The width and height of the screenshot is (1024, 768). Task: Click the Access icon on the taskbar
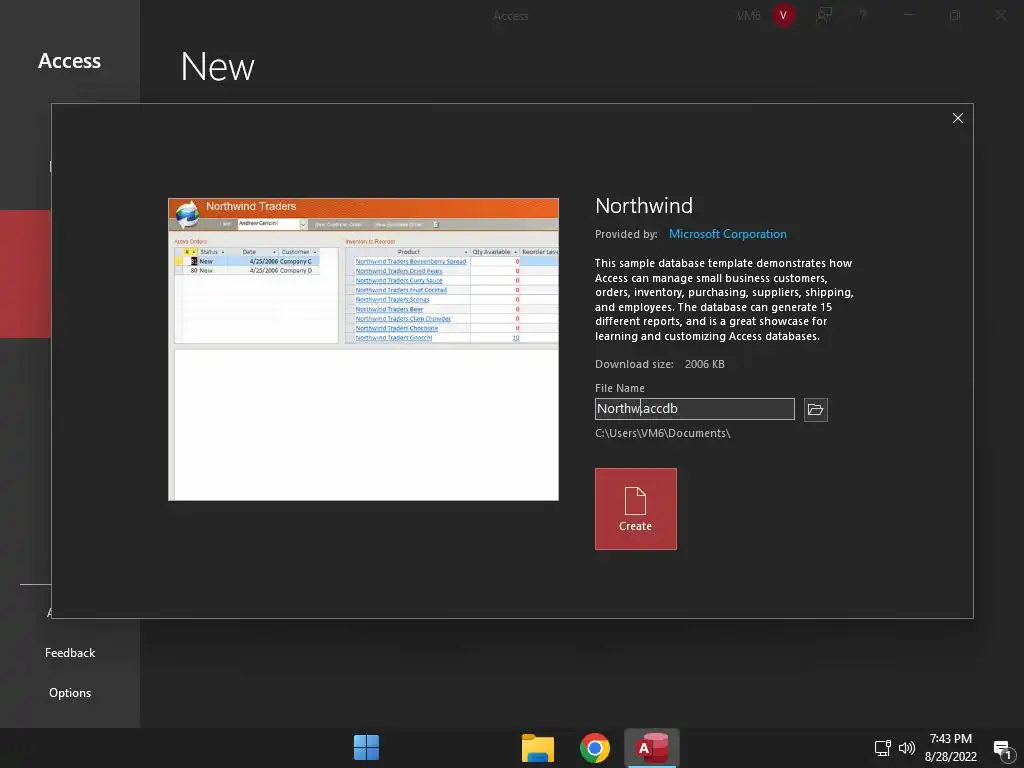click(652, 748)
